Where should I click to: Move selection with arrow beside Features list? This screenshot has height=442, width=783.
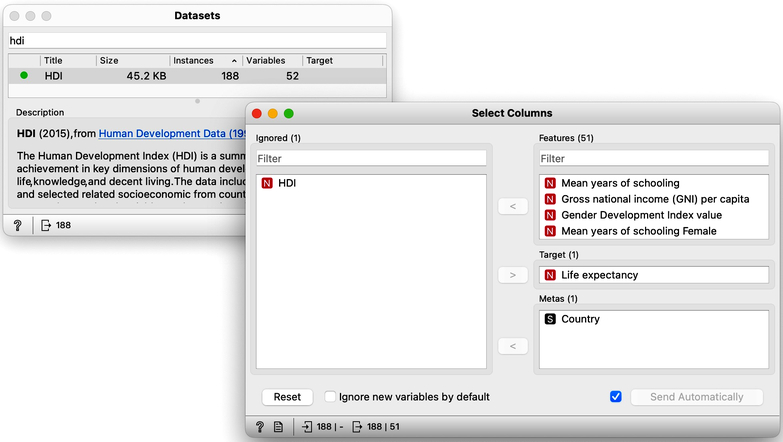513,206
